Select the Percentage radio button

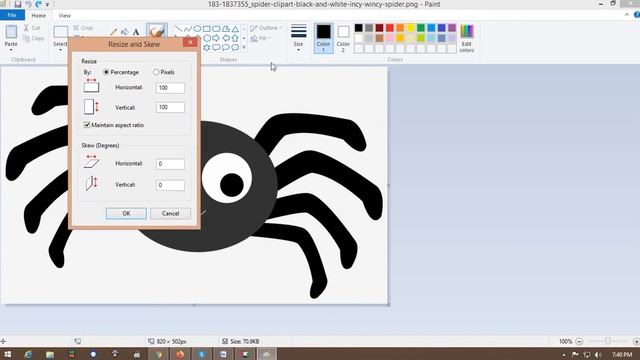coord(106,72)
